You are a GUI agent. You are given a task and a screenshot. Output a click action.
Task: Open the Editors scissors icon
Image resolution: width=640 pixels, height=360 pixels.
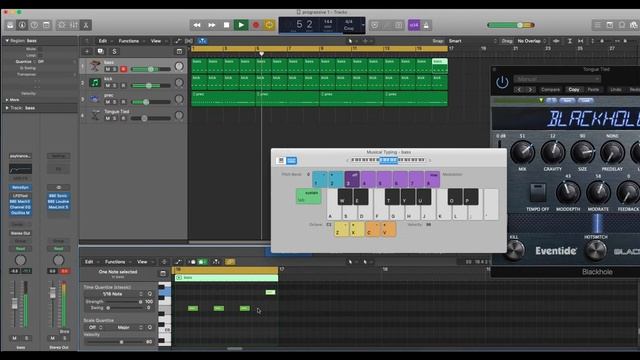coord(86,25)
